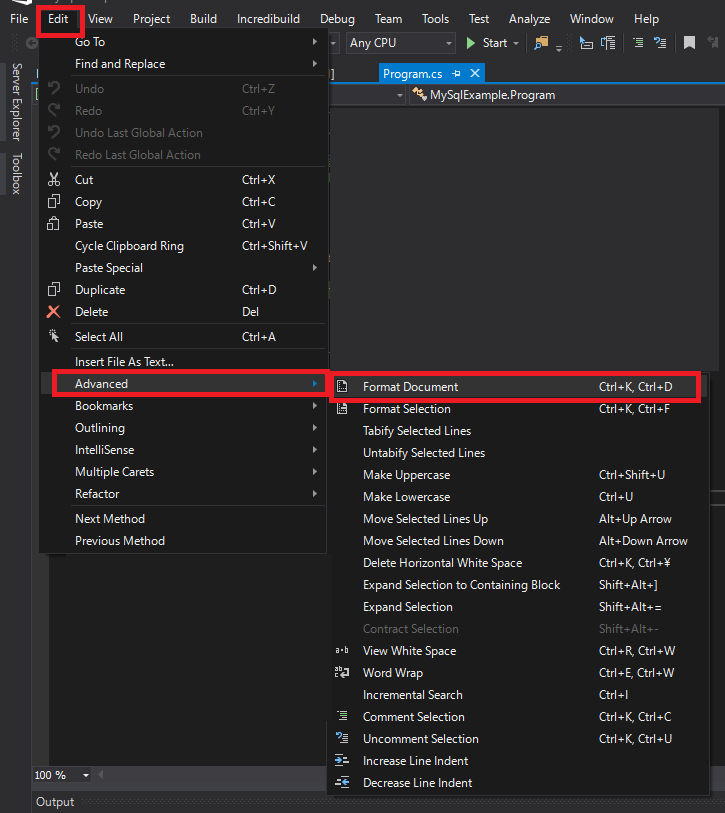The image size is (725, 813).
Task: Click the red Delete X icon
Action: click(53, 312)
